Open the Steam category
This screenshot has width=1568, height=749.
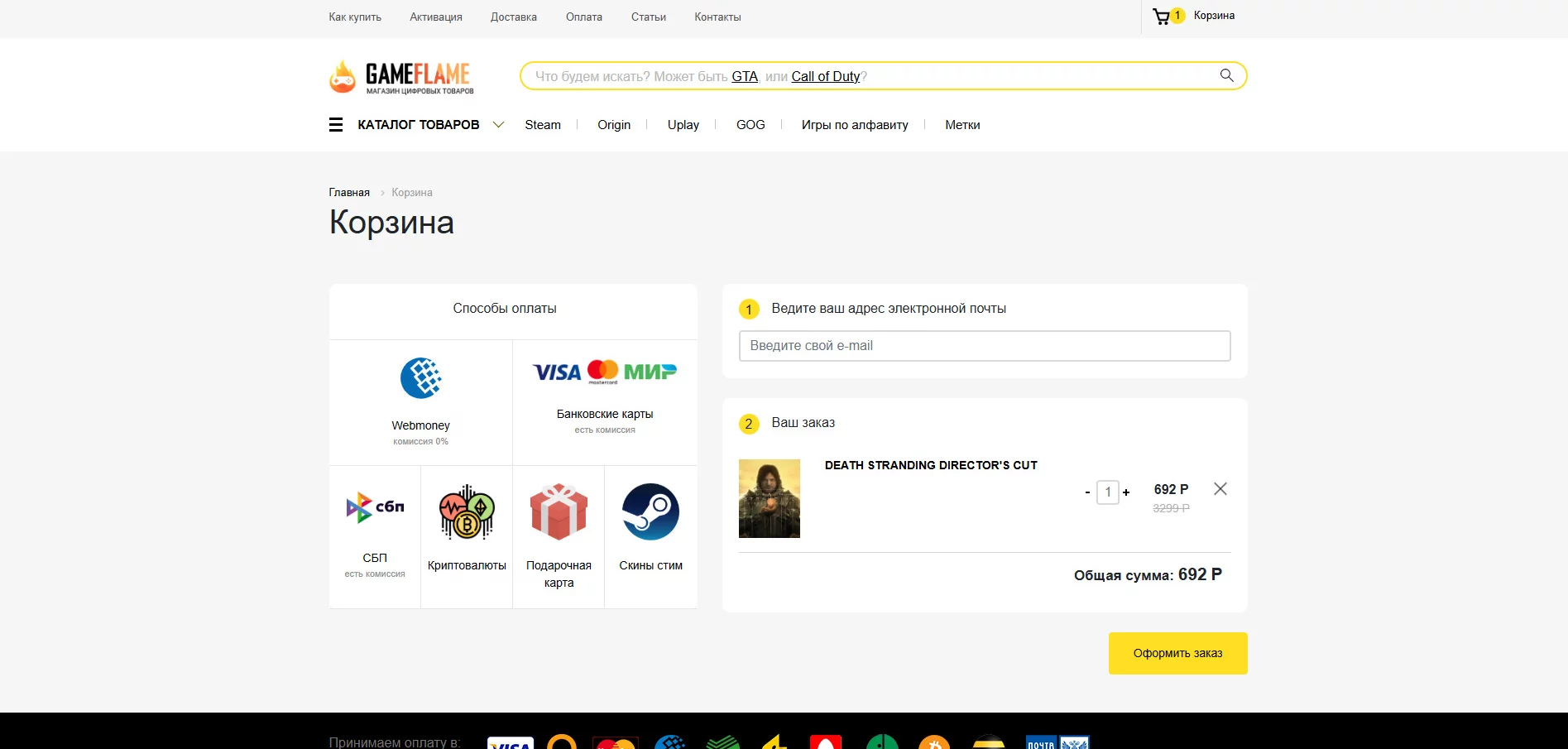click(x=543, y=125)
